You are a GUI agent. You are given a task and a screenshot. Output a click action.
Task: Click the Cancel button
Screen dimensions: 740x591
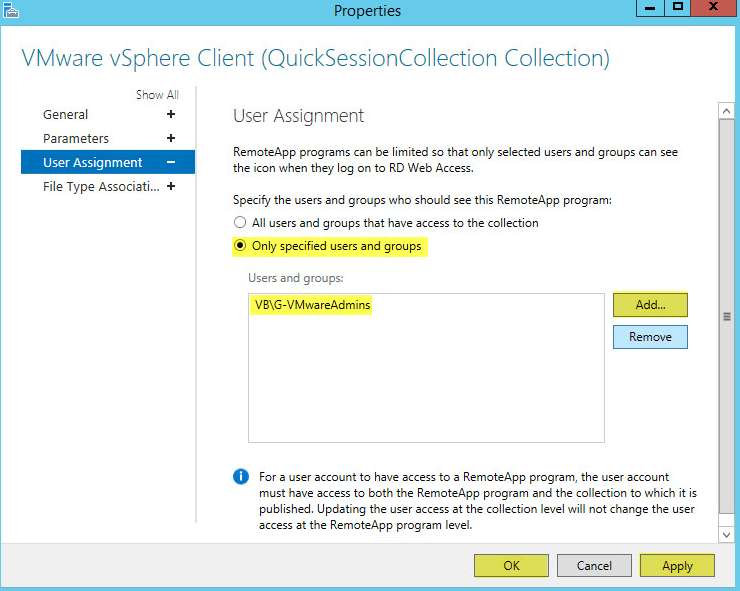(594, 566)
